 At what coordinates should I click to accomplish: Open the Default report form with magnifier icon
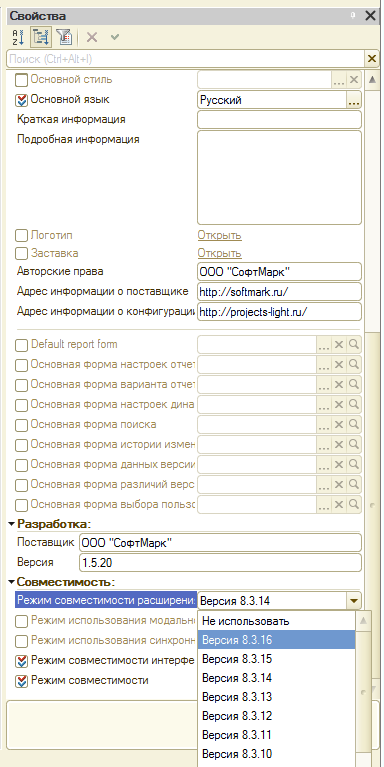(x=354, y=345)
